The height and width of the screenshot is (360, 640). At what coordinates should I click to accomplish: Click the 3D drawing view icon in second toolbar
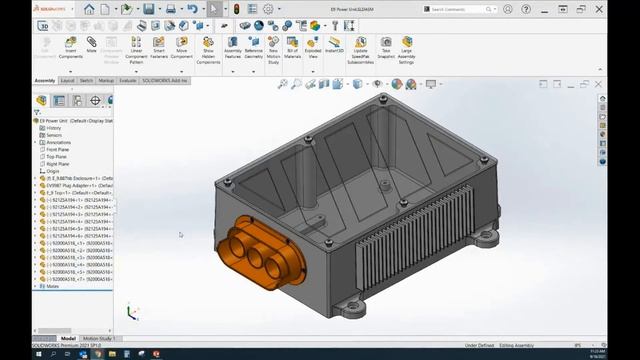pyautogui.click(x=43, y=26)
